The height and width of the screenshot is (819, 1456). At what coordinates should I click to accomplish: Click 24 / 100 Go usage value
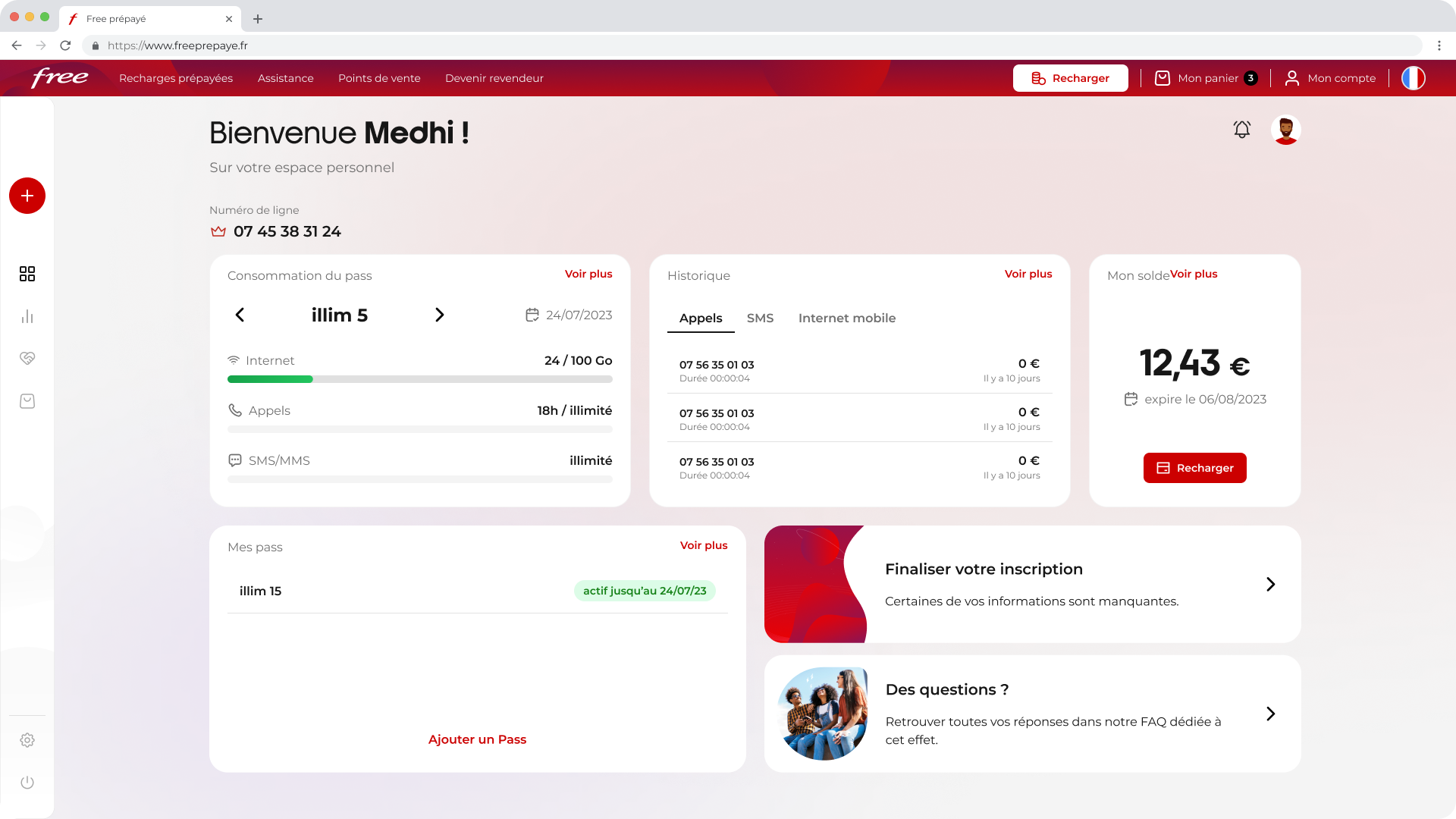click(x=578, y=360)
